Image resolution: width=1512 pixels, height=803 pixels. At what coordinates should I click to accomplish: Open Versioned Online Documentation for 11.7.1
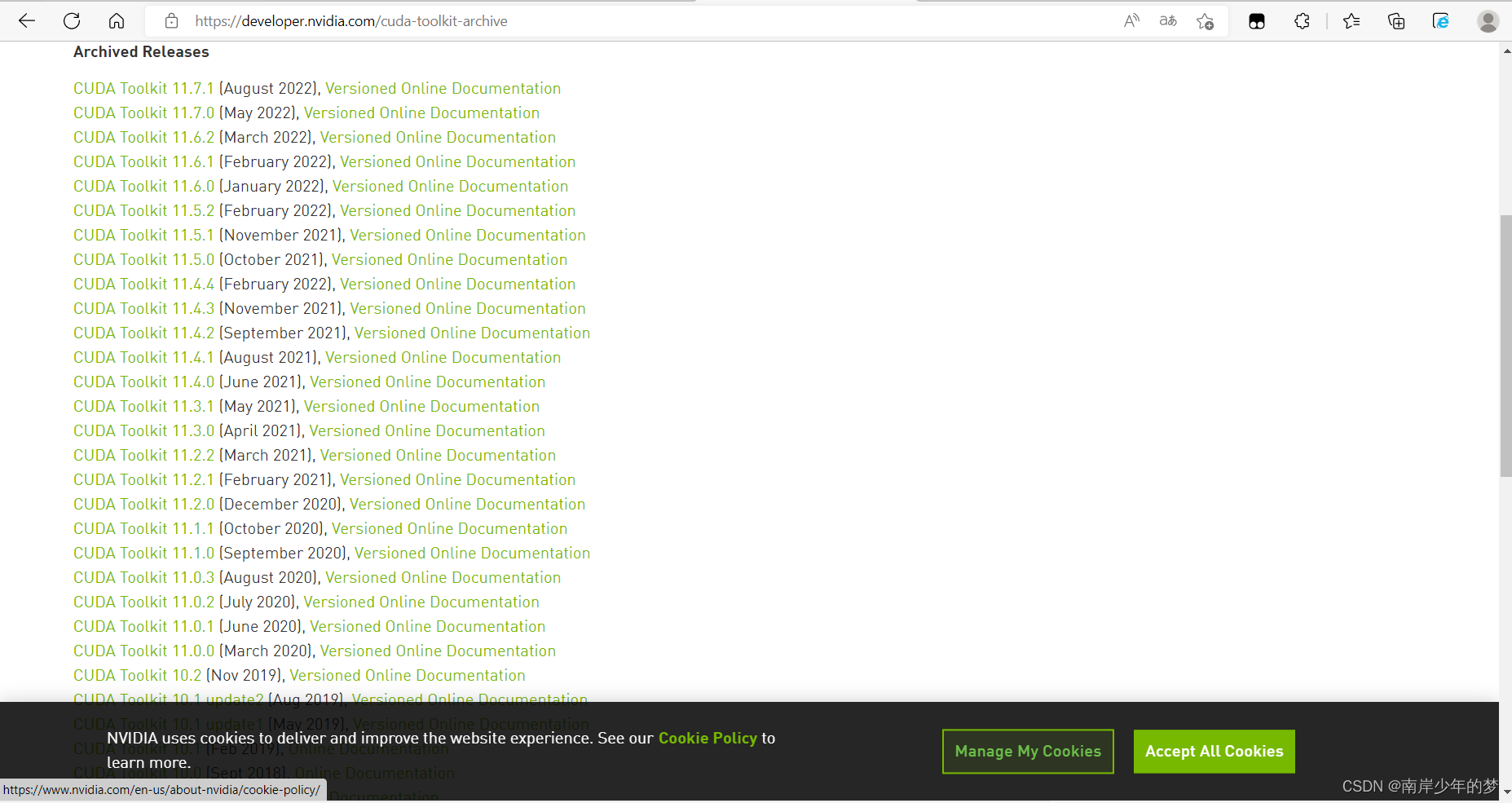(443, 88)
